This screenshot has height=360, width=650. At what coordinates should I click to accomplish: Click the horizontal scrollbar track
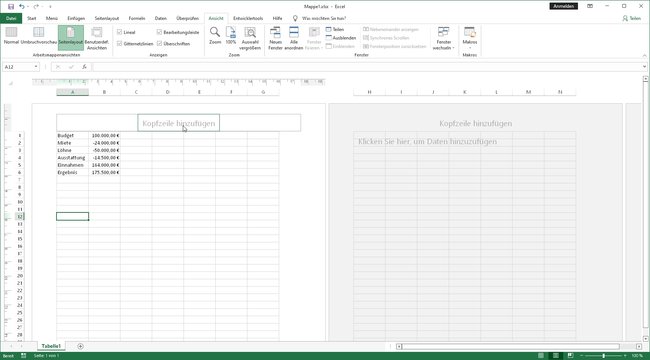tap(510, 346)
